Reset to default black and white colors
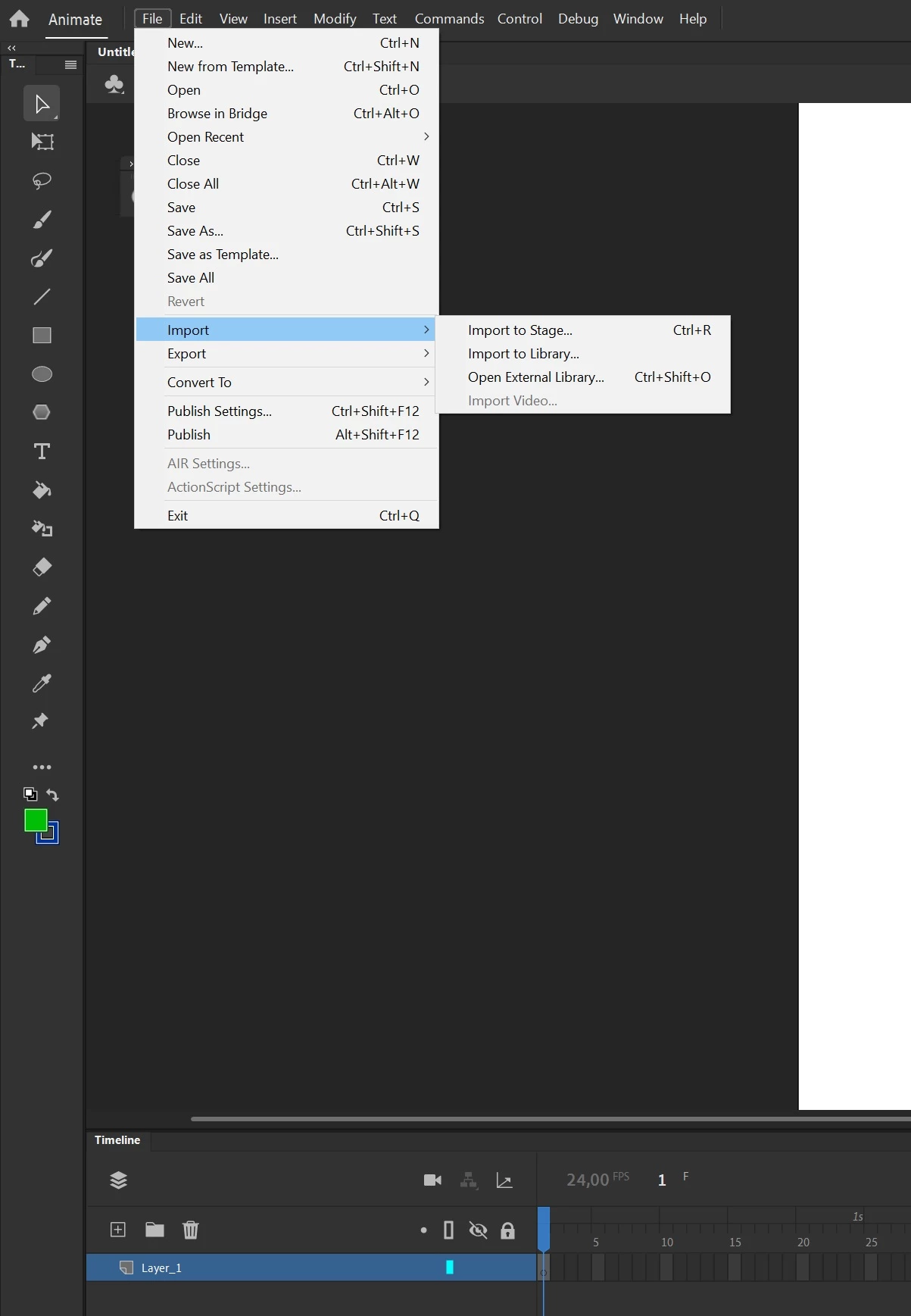Screen dimensions: 911x1316 click(30, 794)
